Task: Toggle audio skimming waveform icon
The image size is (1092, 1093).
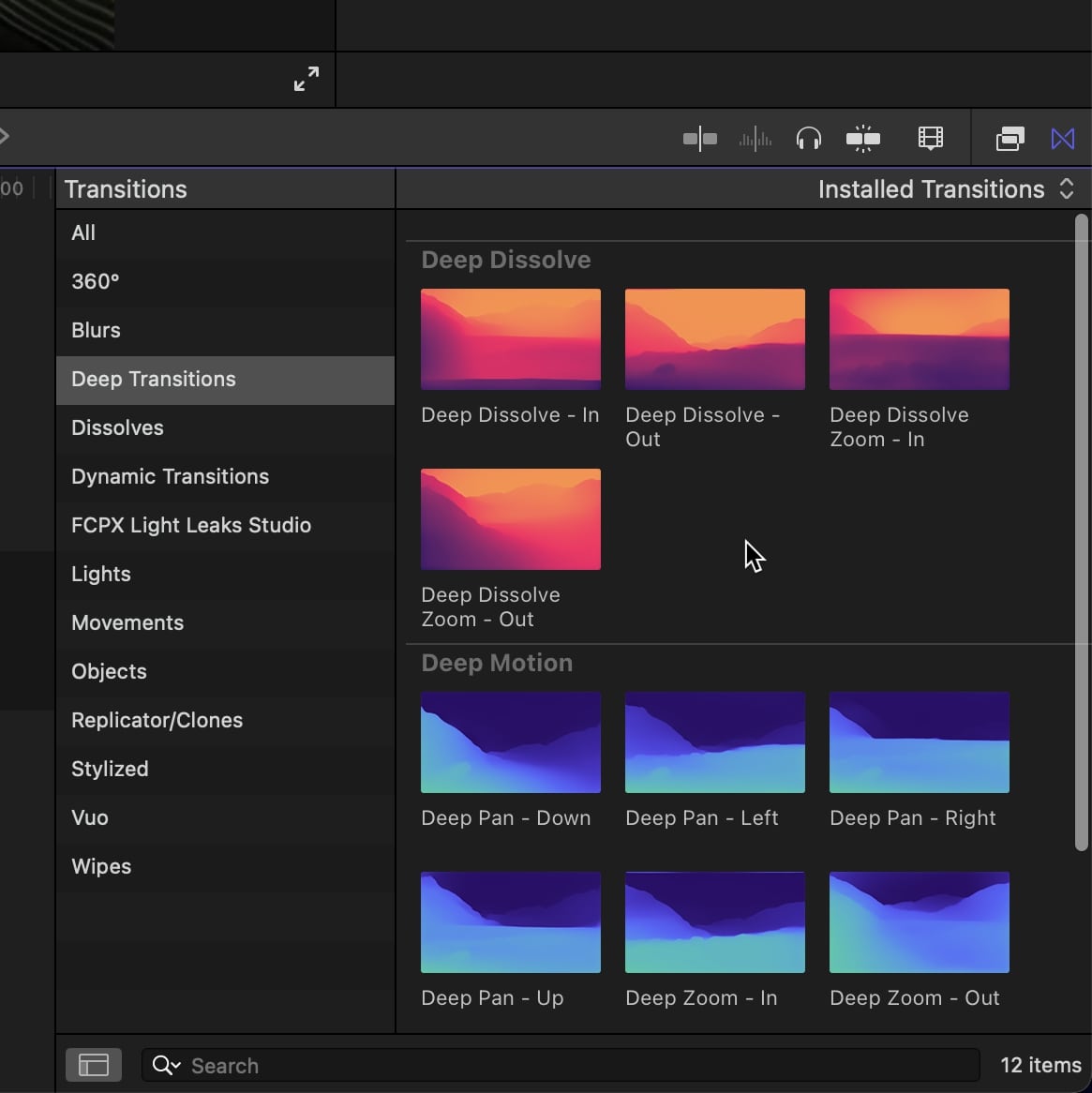Action: [x=755, y=140]
